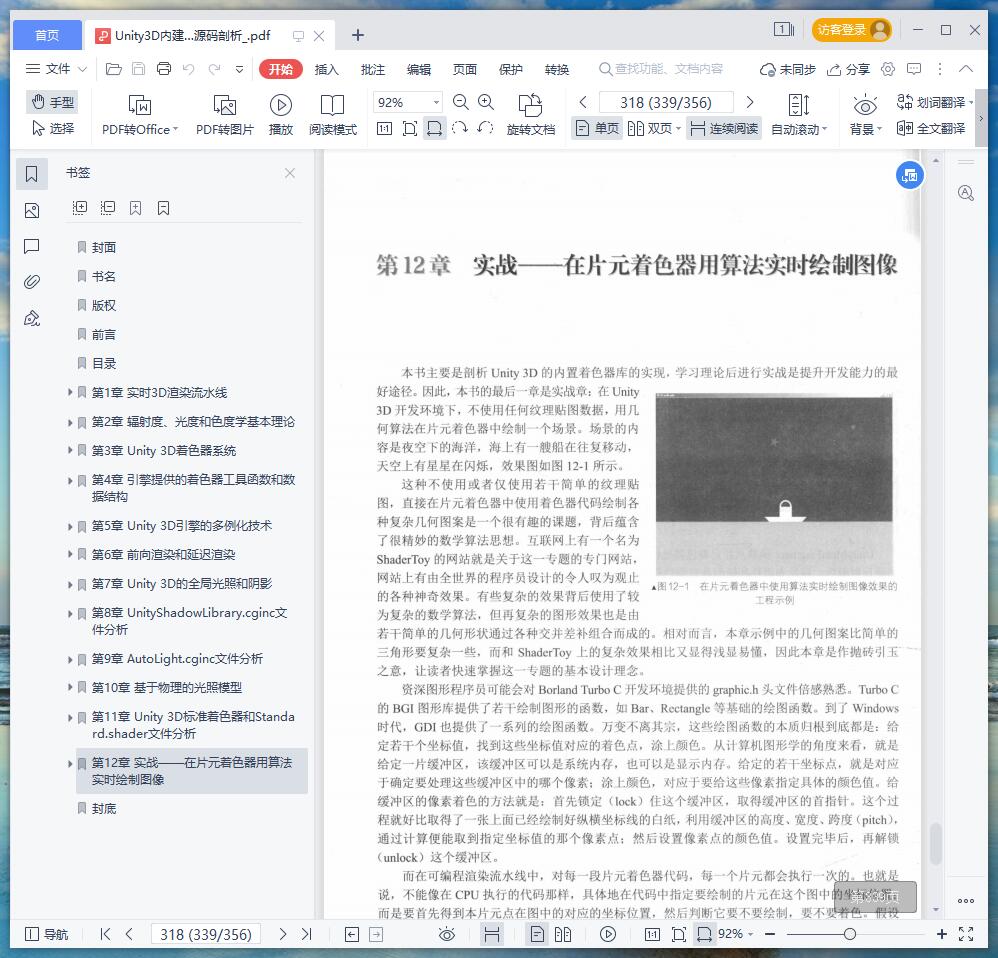Image resolution: width=998 pixels, height=958 pixels.
Task: Collapse all bookmarks icon in bookmark panel
Action: coord(108,208)
